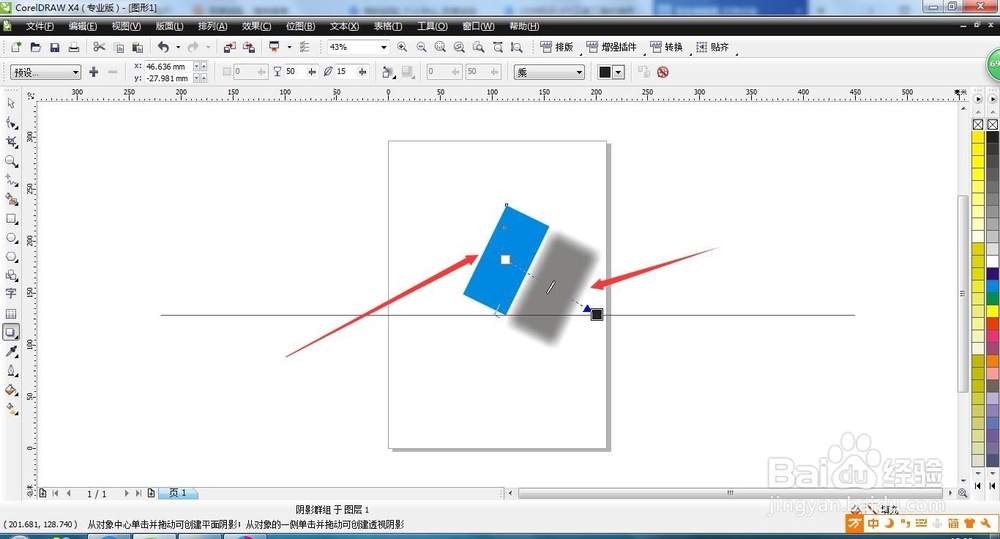Click the white shadow start handle
Screen dimensions: 1000x539
505,260
